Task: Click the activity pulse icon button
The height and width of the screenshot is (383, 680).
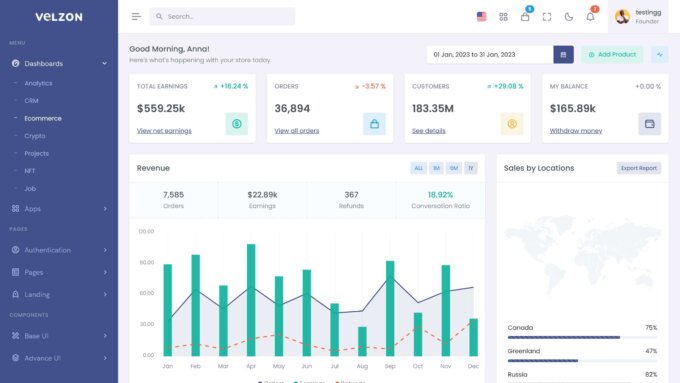Action: (660, 55)
